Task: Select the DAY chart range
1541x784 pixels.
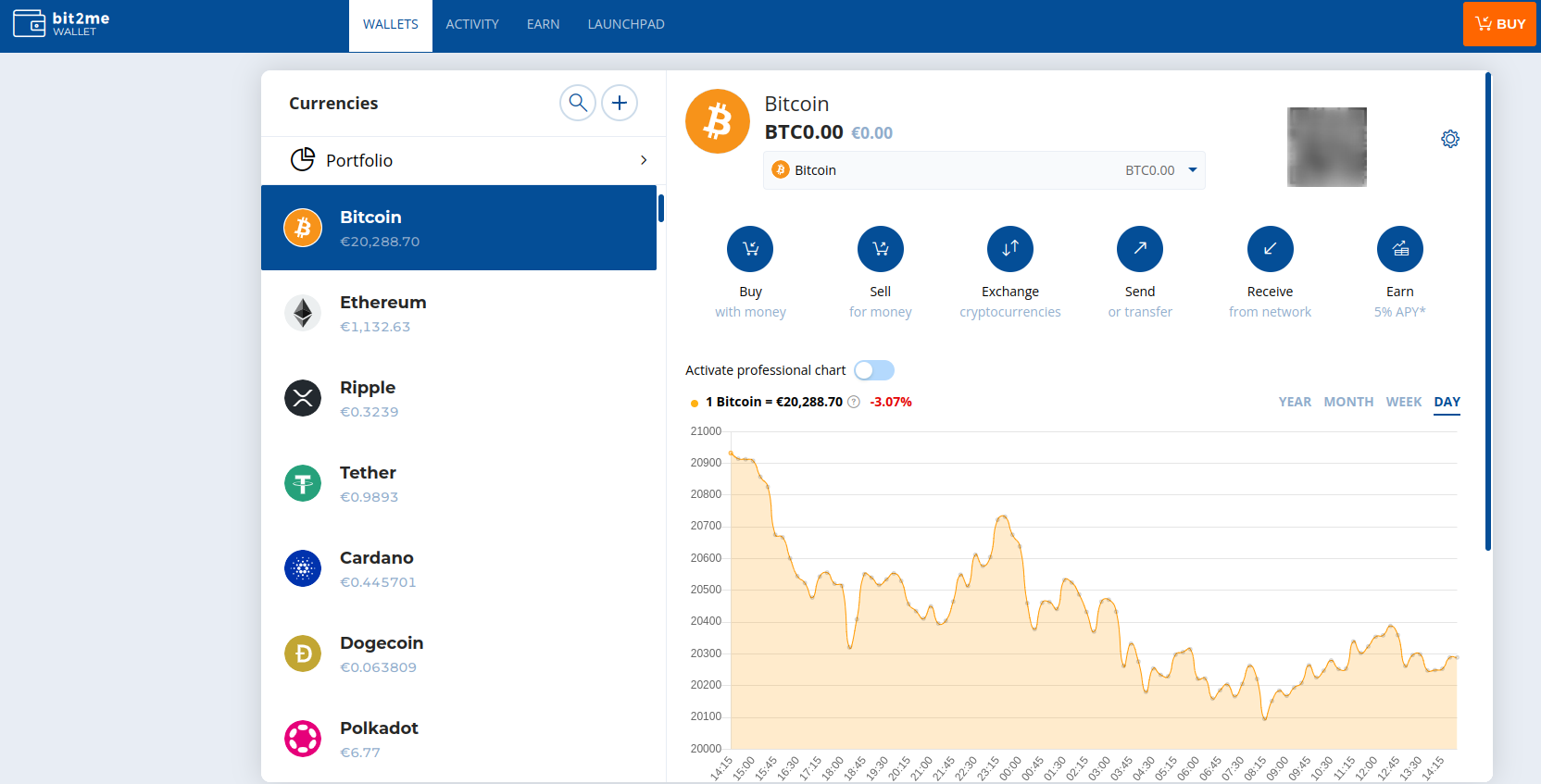Action: pos(1447,402)
